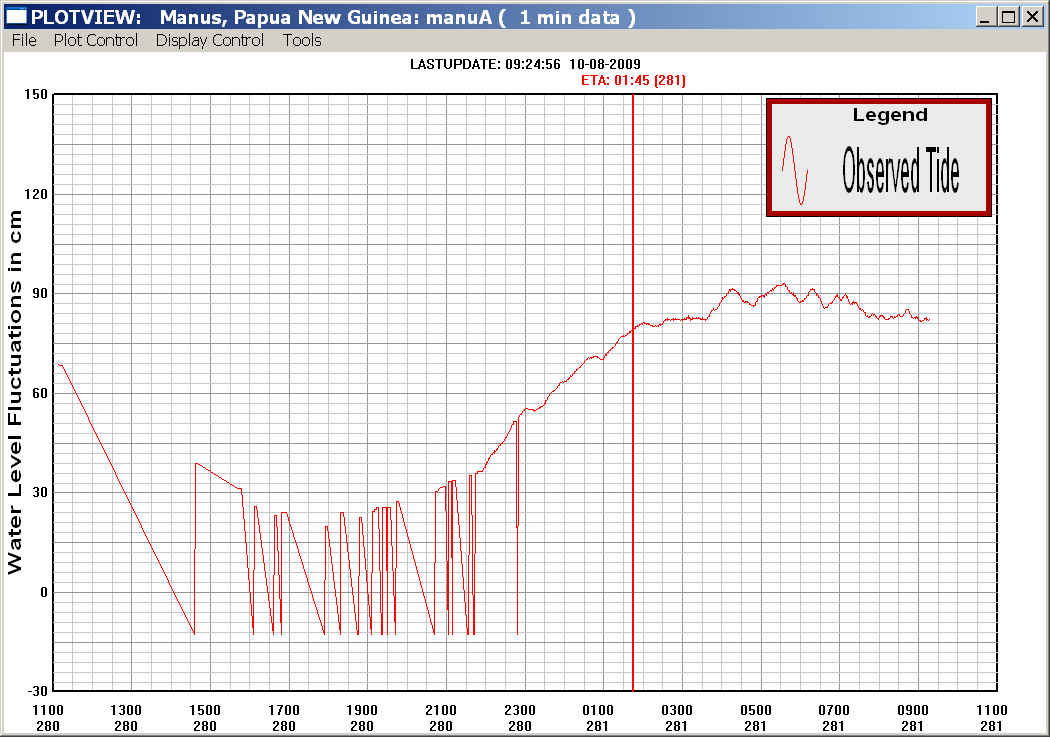Click the 0900 281 time axis label
Viewport: 1050px width, 737px height.
pyautogui.click(x=913, y=718)
